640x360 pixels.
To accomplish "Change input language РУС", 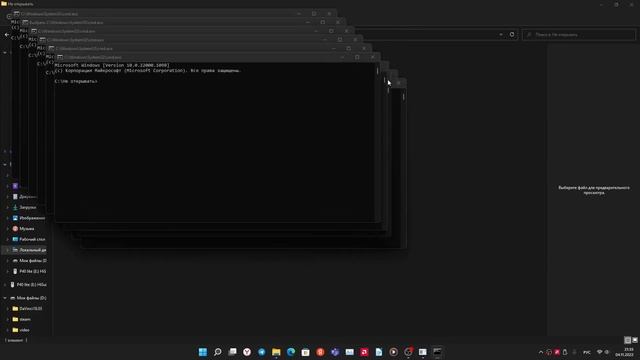I will tap(587, 352).
